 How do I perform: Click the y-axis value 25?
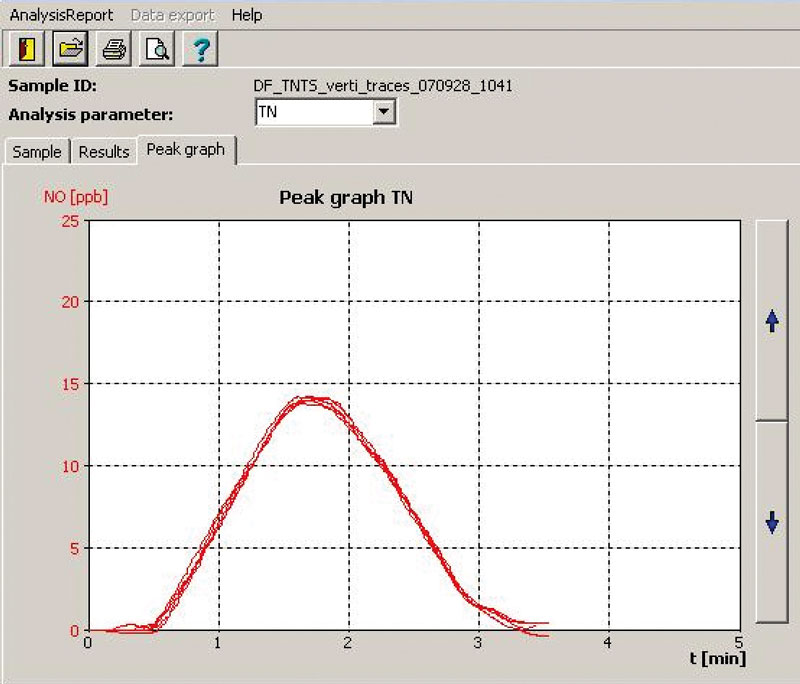70,221
